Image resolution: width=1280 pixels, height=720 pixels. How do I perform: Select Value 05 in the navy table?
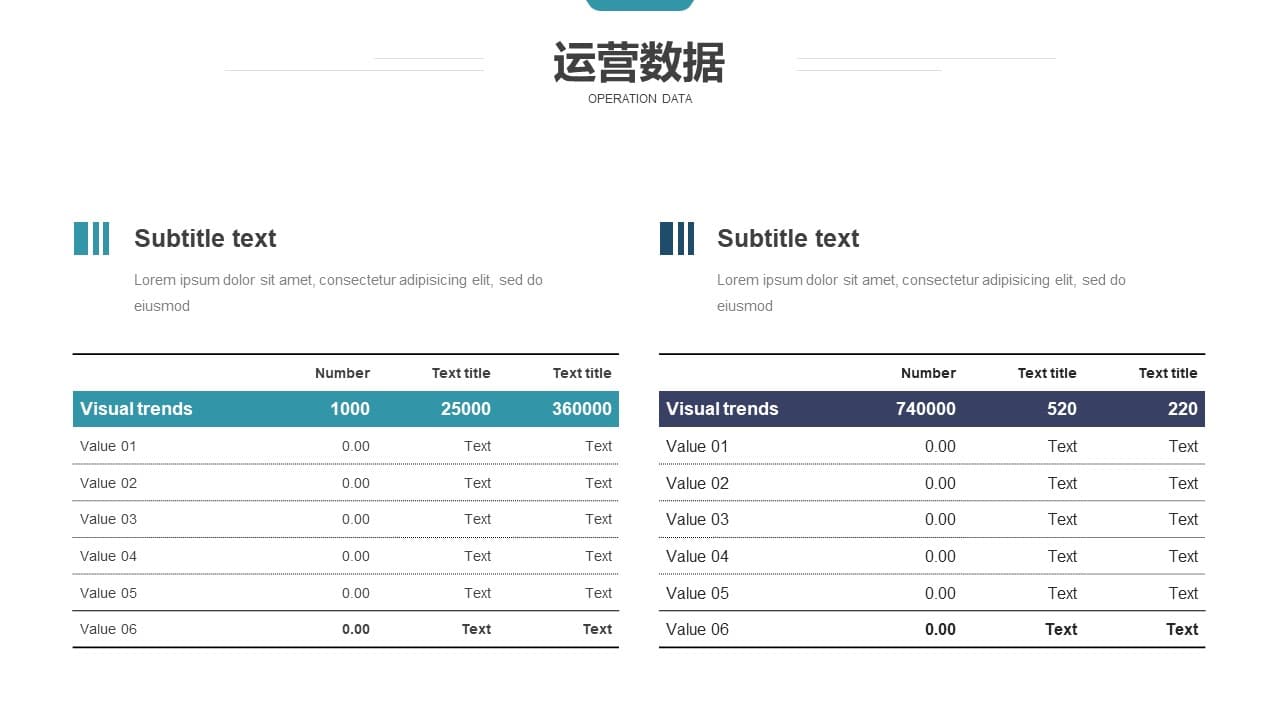[697, 593]
